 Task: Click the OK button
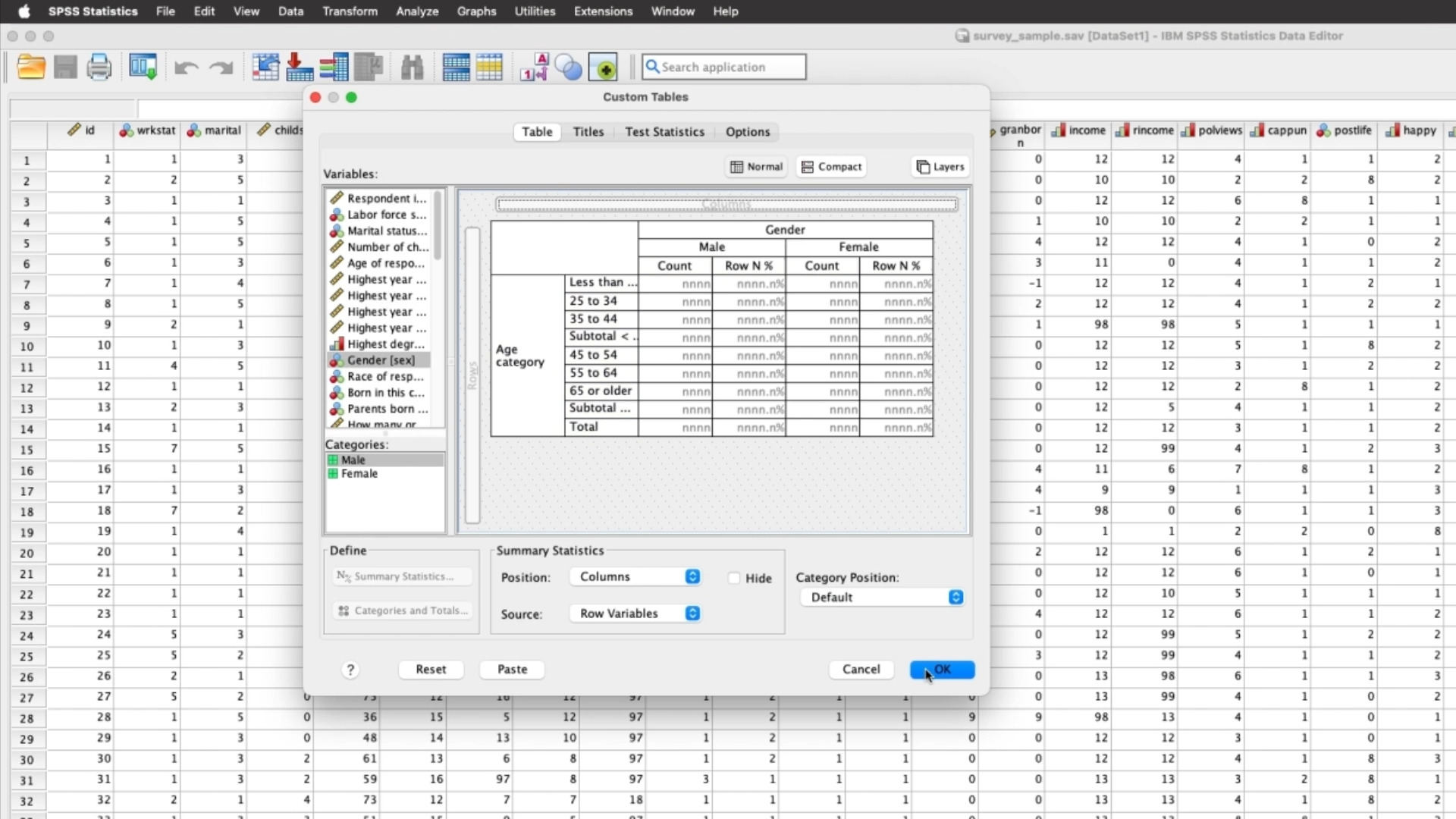[942, 670]
